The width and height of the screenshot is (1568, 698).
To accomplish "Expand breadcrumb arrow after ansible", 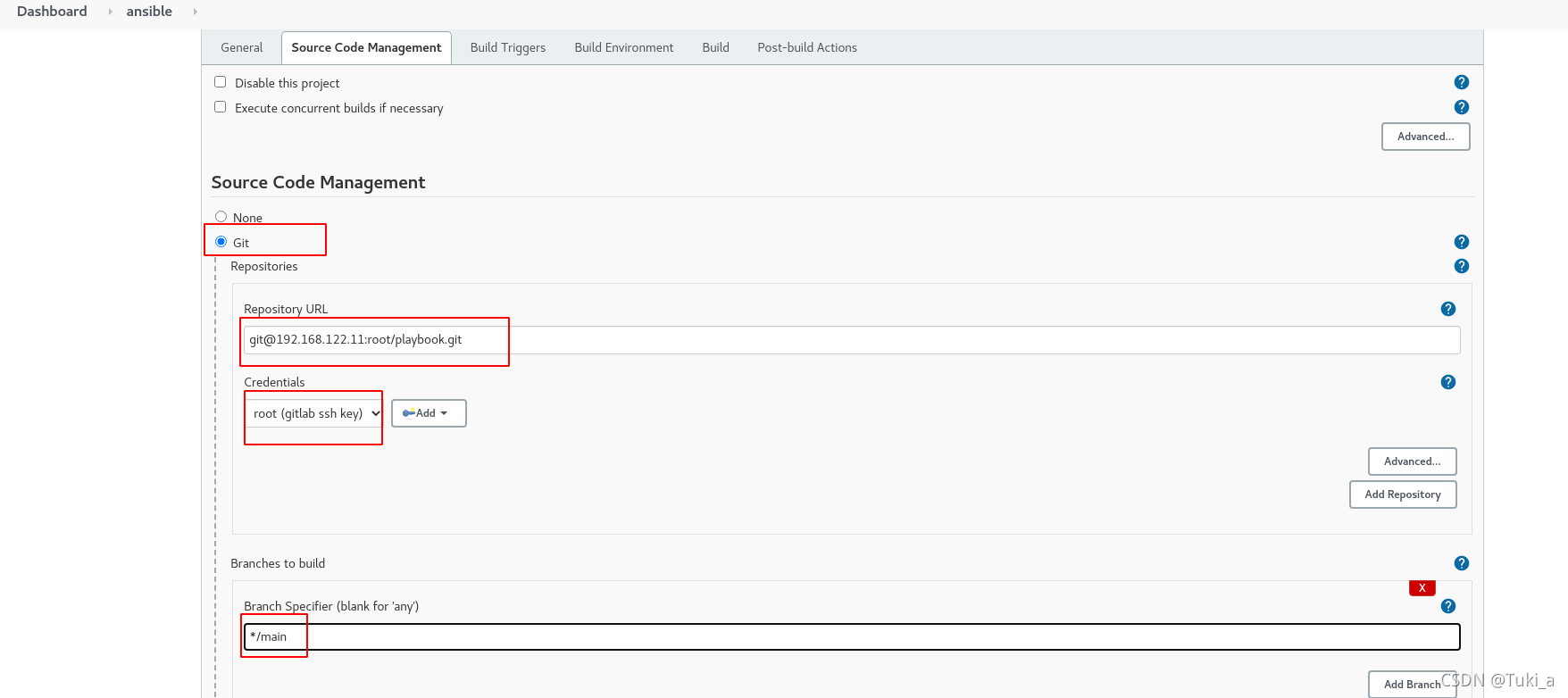I will click(195, 12).
